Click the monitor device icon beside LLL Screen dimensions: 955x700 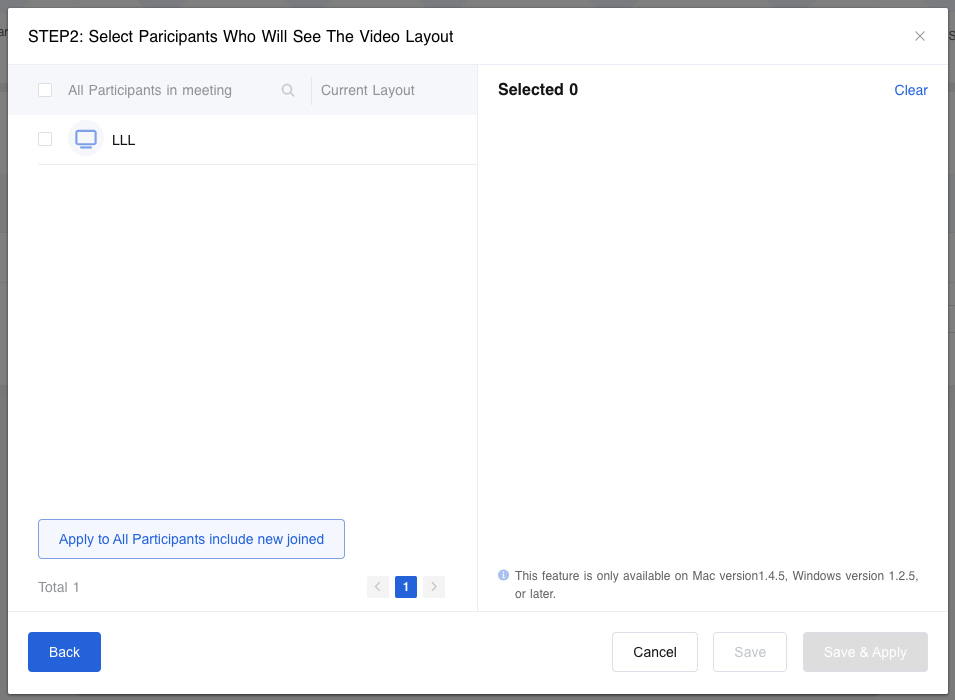[x=86, y=139]
